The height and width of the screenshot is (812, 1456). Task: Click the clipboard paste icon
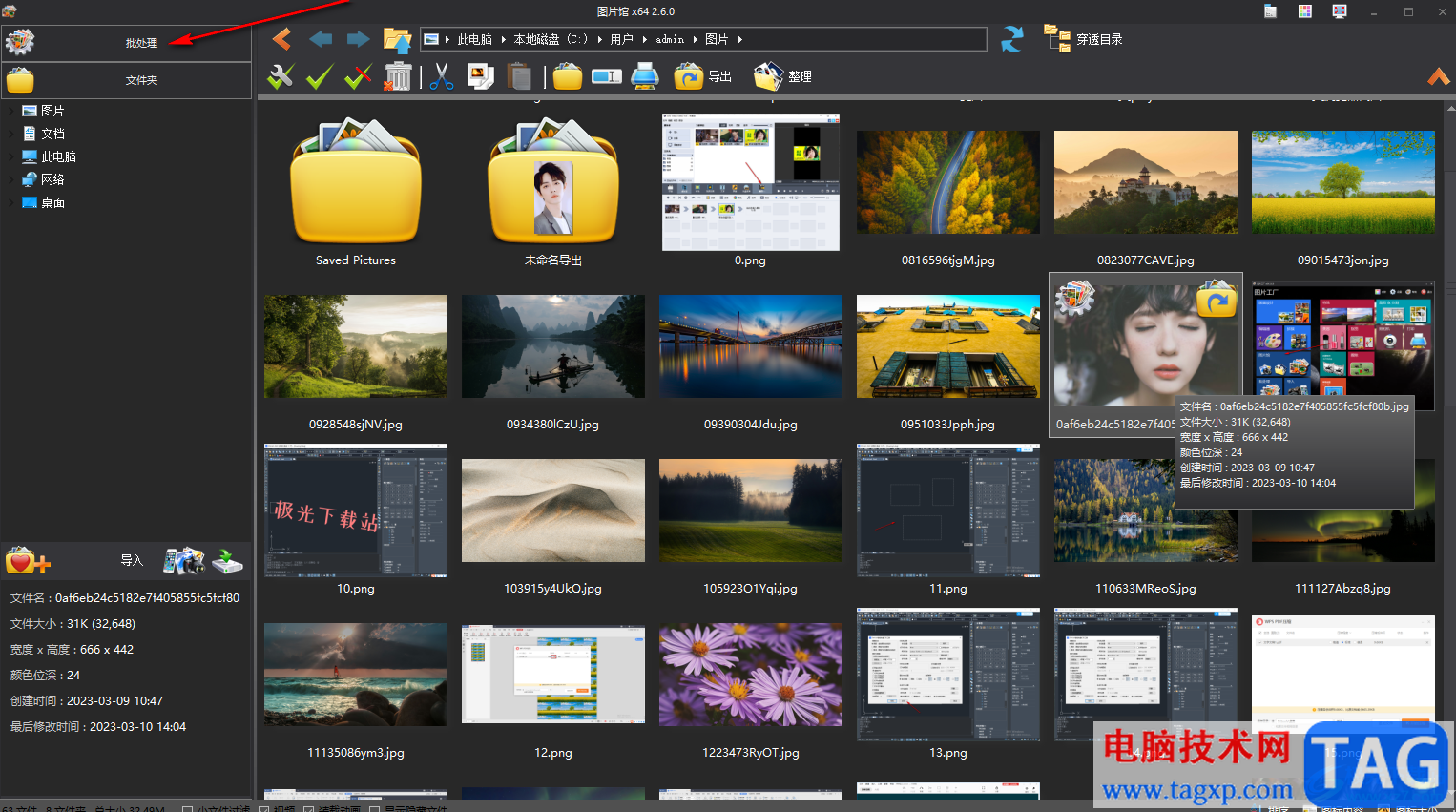pos(519,76)
